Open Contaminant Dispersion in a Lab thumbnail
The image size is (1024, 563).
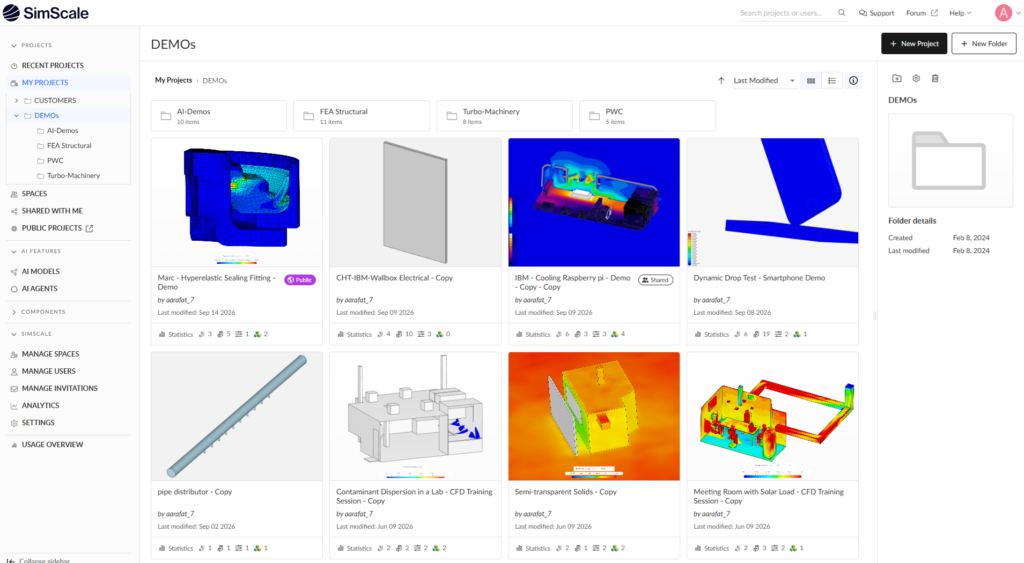pos(415,417)
